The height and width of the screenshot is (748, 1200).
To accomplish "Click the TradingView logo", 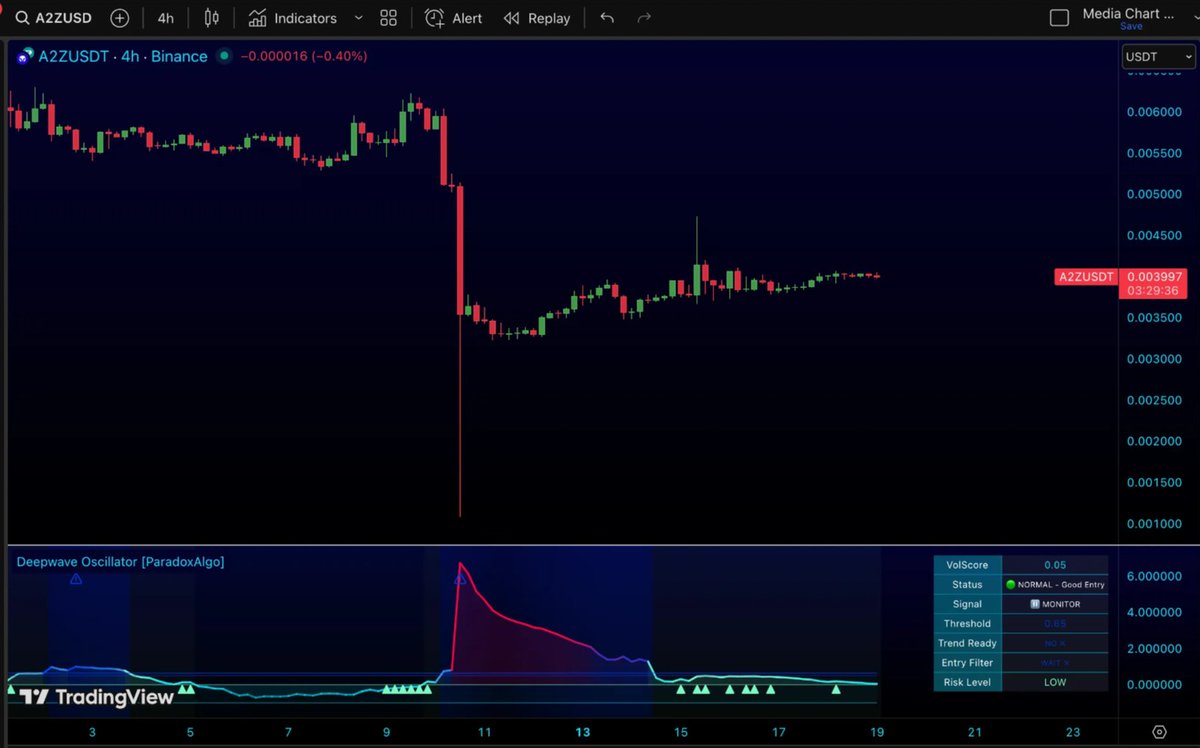I will 96,697.
